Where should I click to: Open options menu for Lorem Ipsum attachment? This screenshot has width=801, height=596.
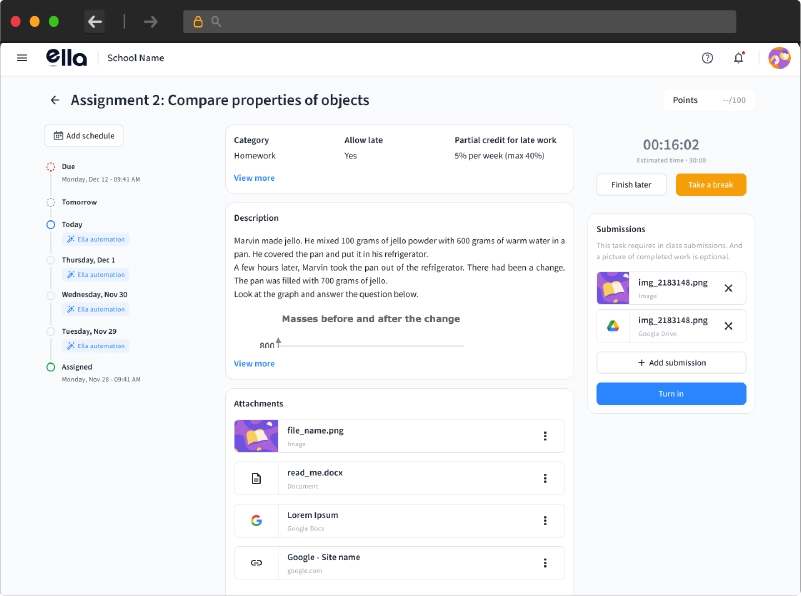[545, 520]
